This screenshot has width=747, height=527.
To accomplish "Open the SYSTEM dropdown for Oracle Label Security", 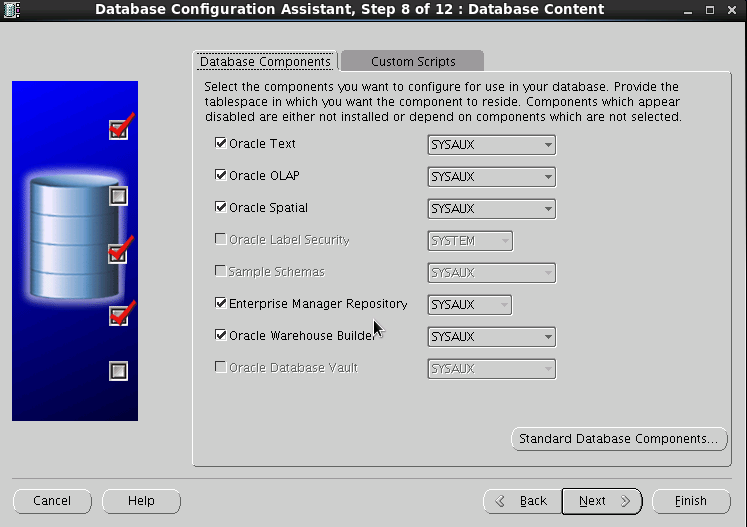I will [x=470, y=241].
